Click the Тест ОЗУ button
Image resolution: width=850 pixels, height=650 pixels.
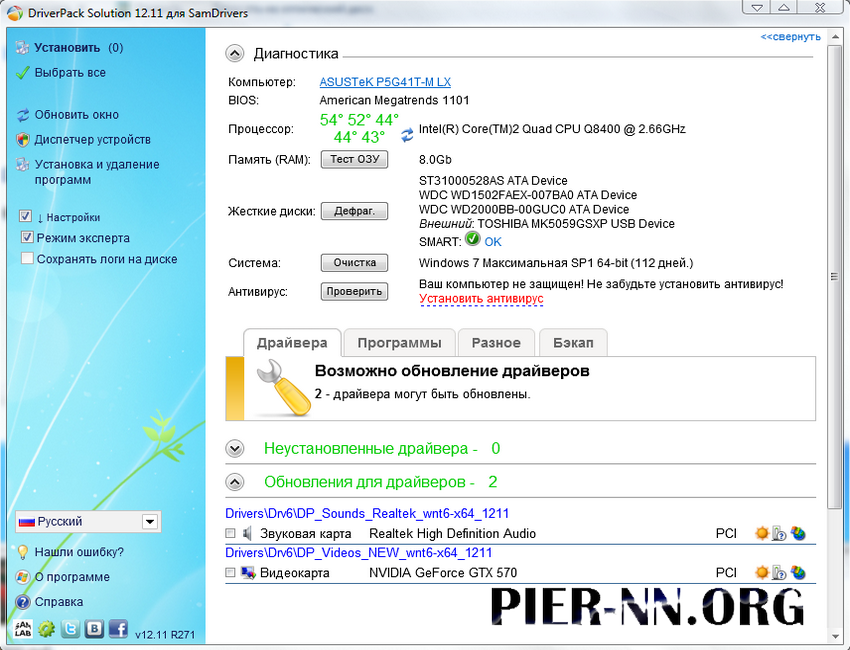pyautogui.click(x=355, y=159)
